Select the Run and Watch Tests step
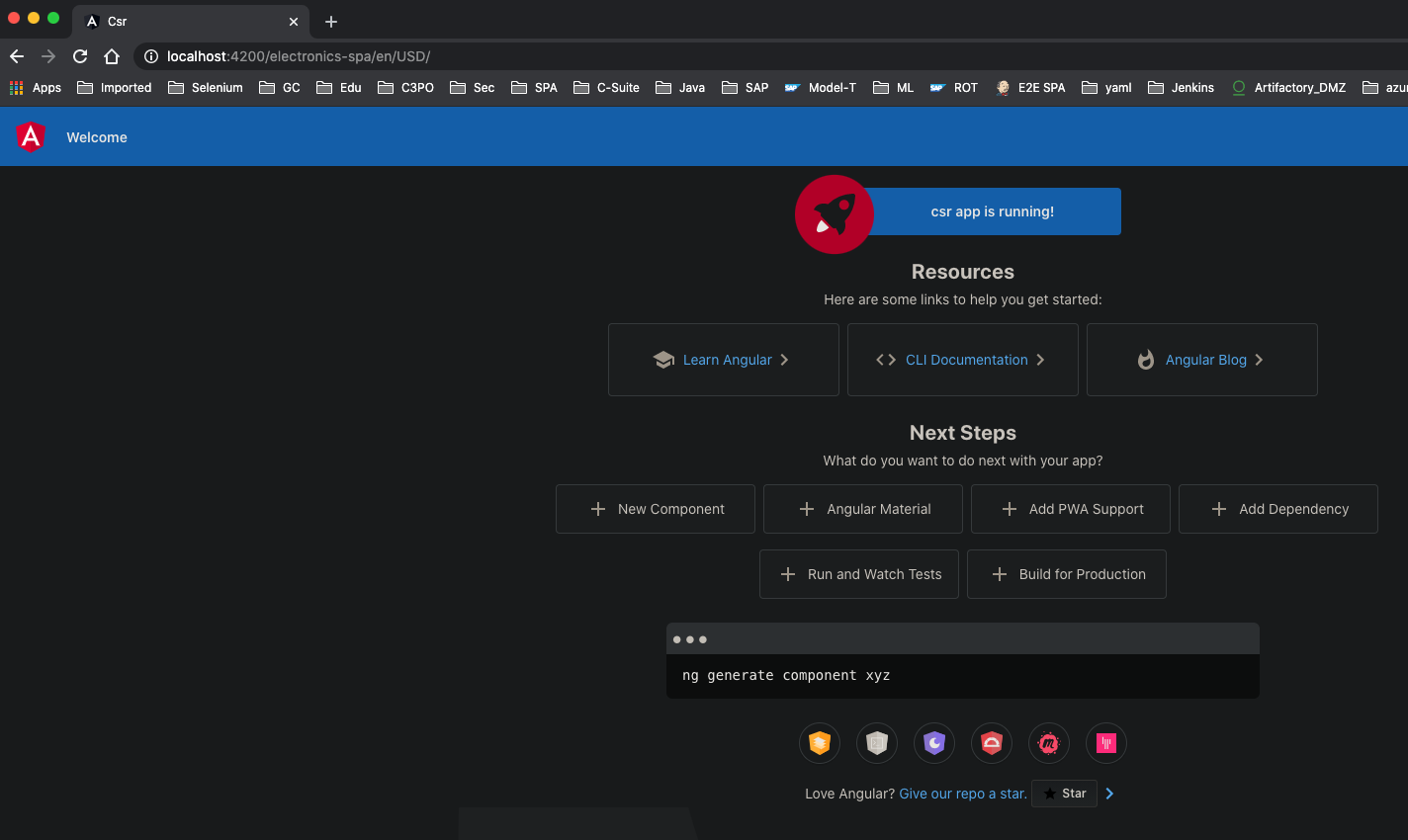The height and width of the screenshot is (840, 1408). coord(859,574)
